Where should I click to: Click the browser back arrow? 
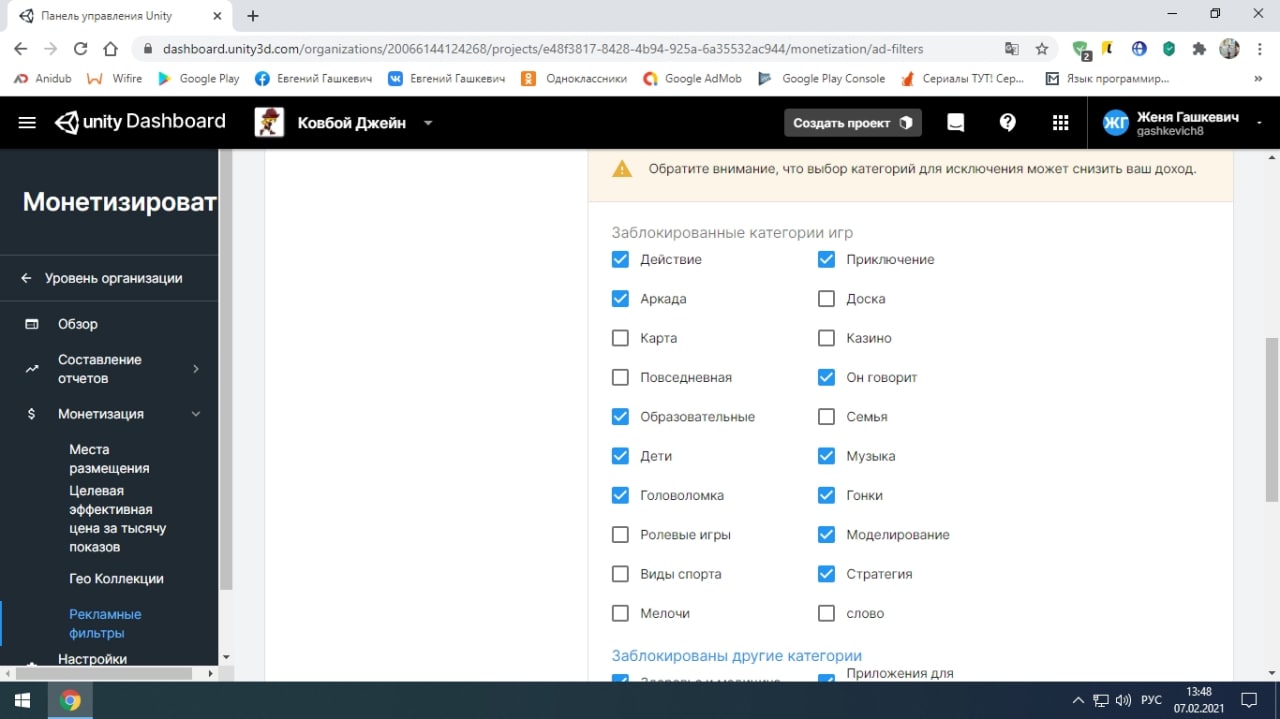[x=21, y=48]
